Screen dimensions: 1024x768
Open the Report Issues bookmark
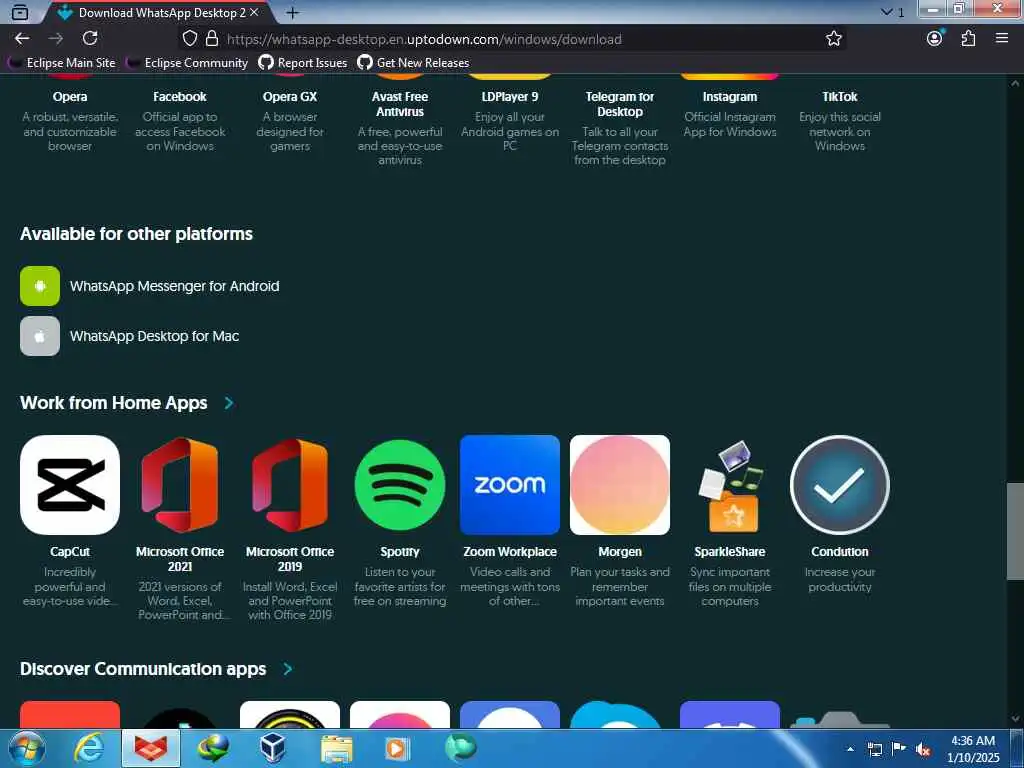tap(303, 63)
